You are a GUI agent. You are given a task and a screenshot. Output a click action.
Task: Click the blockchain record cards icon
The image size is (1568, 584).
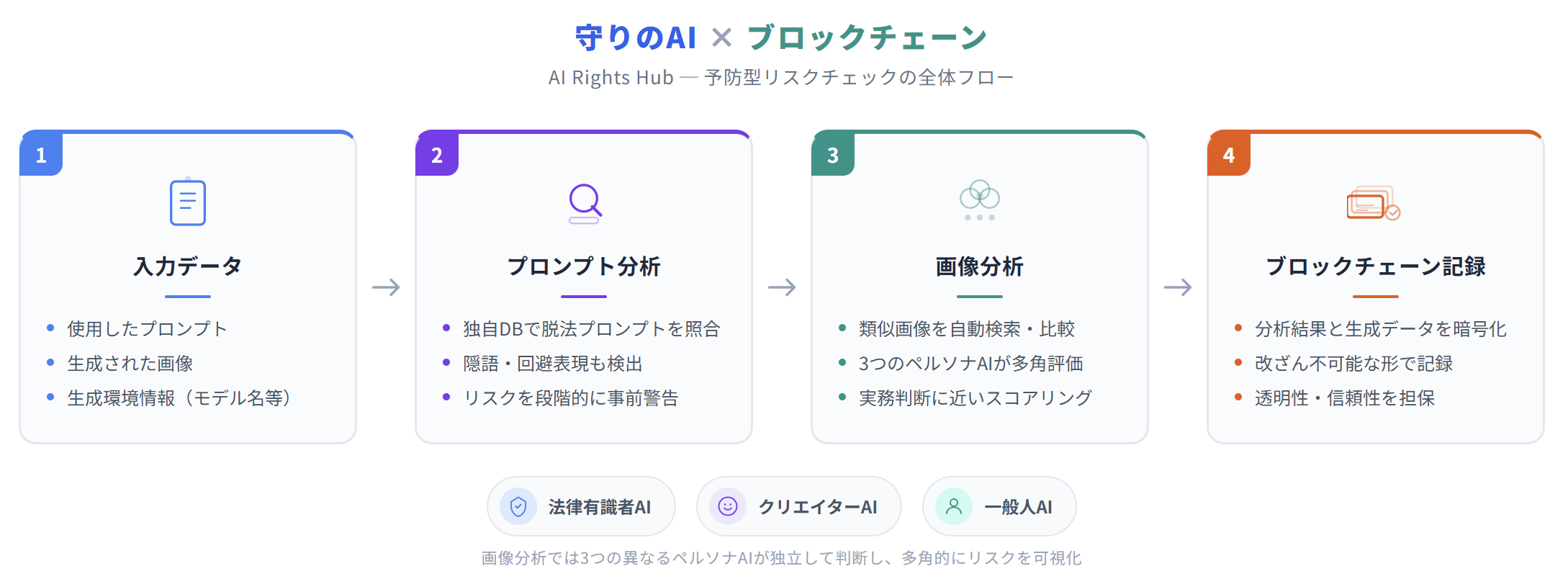click(1373, 204)
